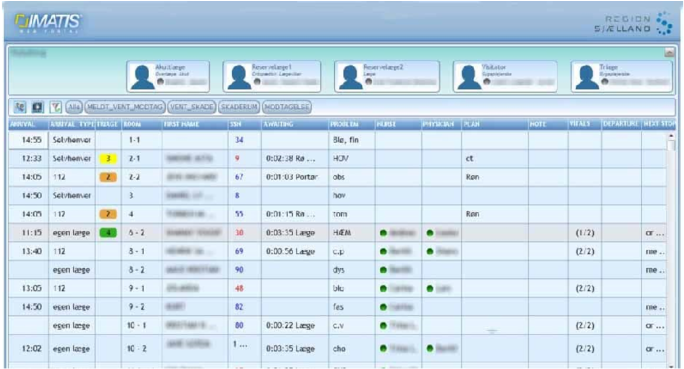Select the SKADERUM filter

pos(239,107)
